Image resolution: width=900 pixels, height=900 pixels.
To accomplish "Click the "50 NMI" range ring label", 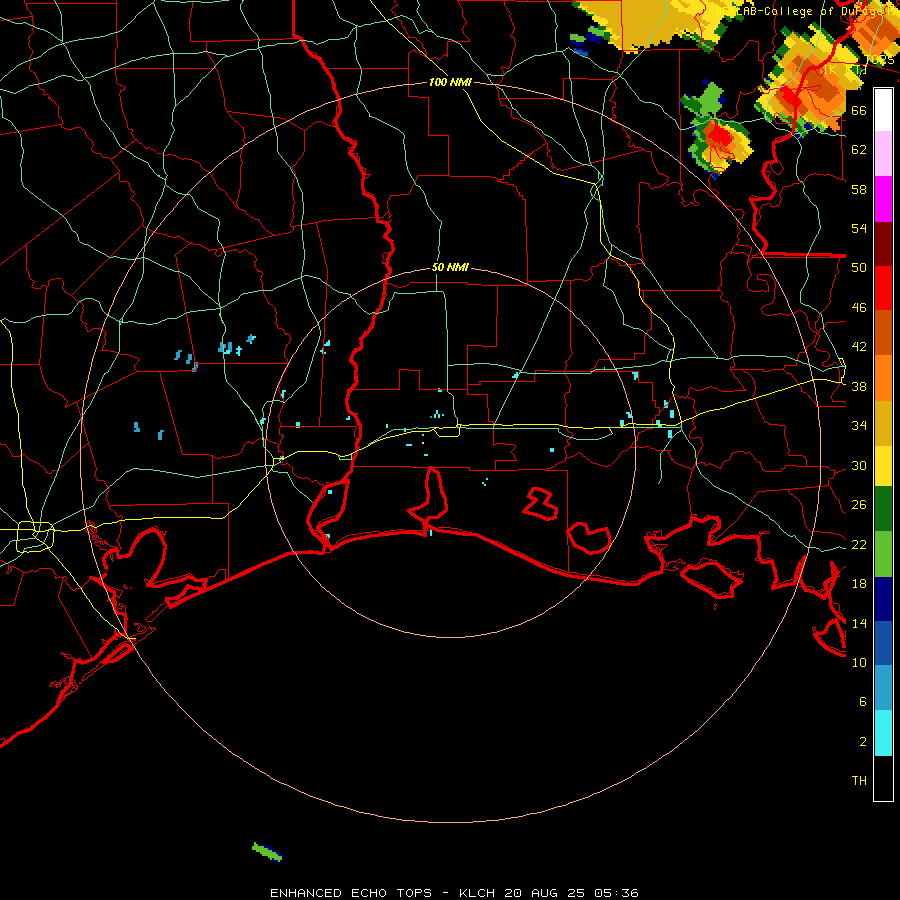I will 450,267.
